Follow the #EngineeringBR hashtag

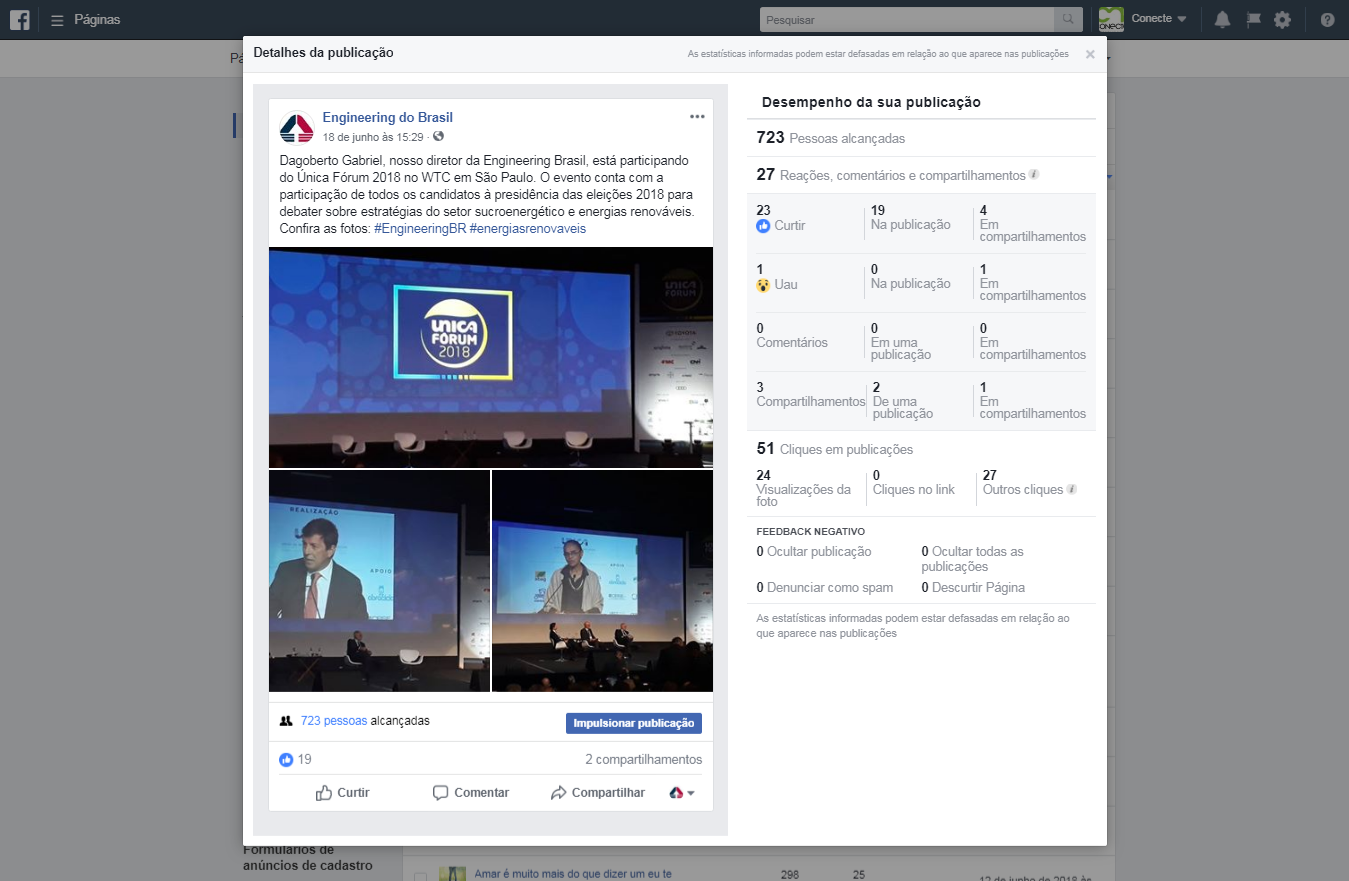tap(420, 228)
